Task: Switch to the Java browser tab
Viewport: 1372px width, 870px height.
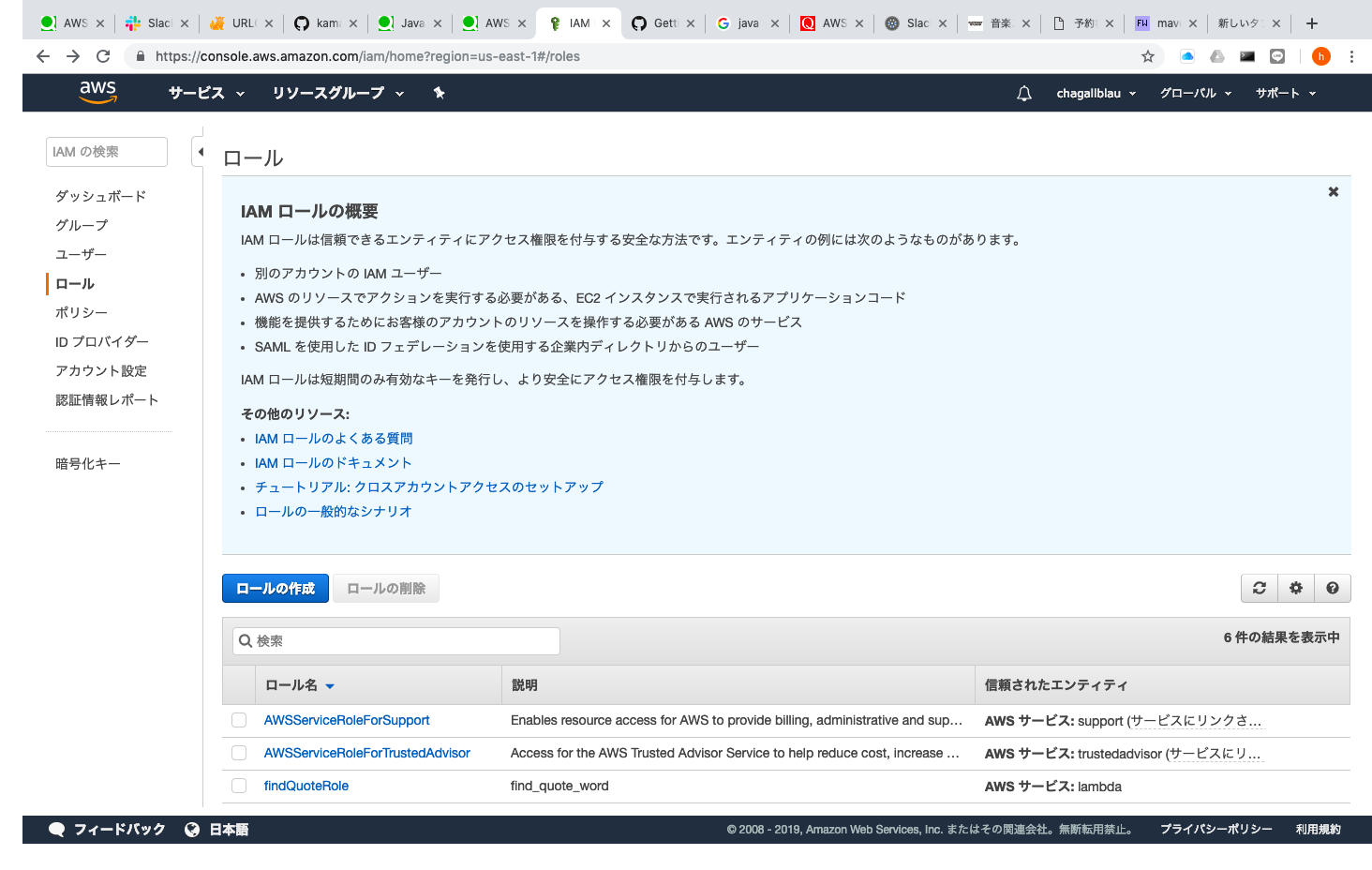Action: tap(410, 23)
